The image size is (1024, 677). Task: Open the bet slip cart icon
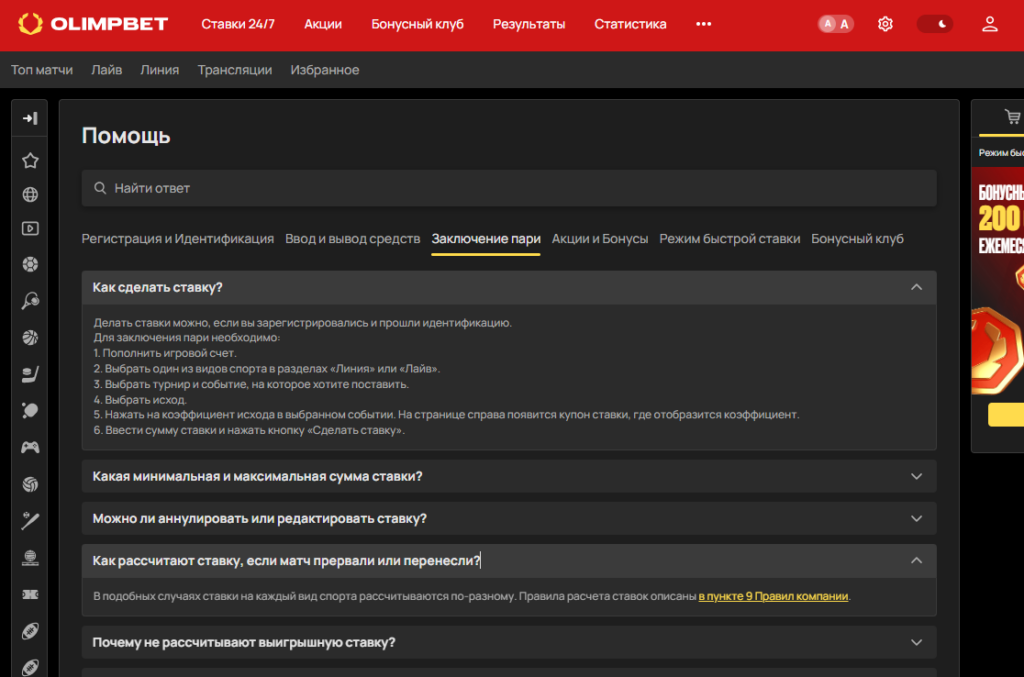pyautogui.click(x=1012, y=118)
